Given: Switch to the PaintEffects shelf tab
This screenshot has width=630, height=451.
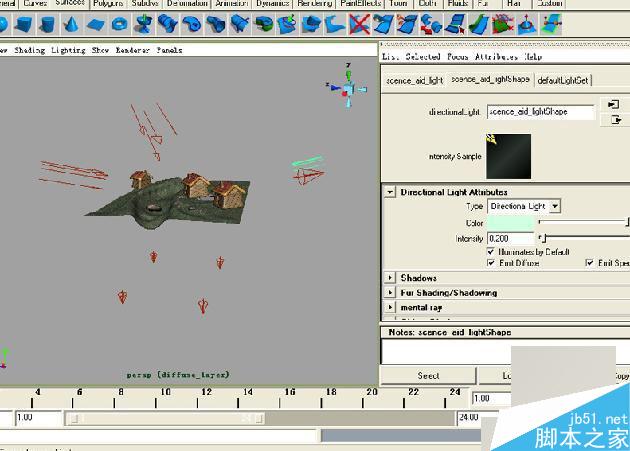Looking at the screenshot, I should tap(360, 4).
